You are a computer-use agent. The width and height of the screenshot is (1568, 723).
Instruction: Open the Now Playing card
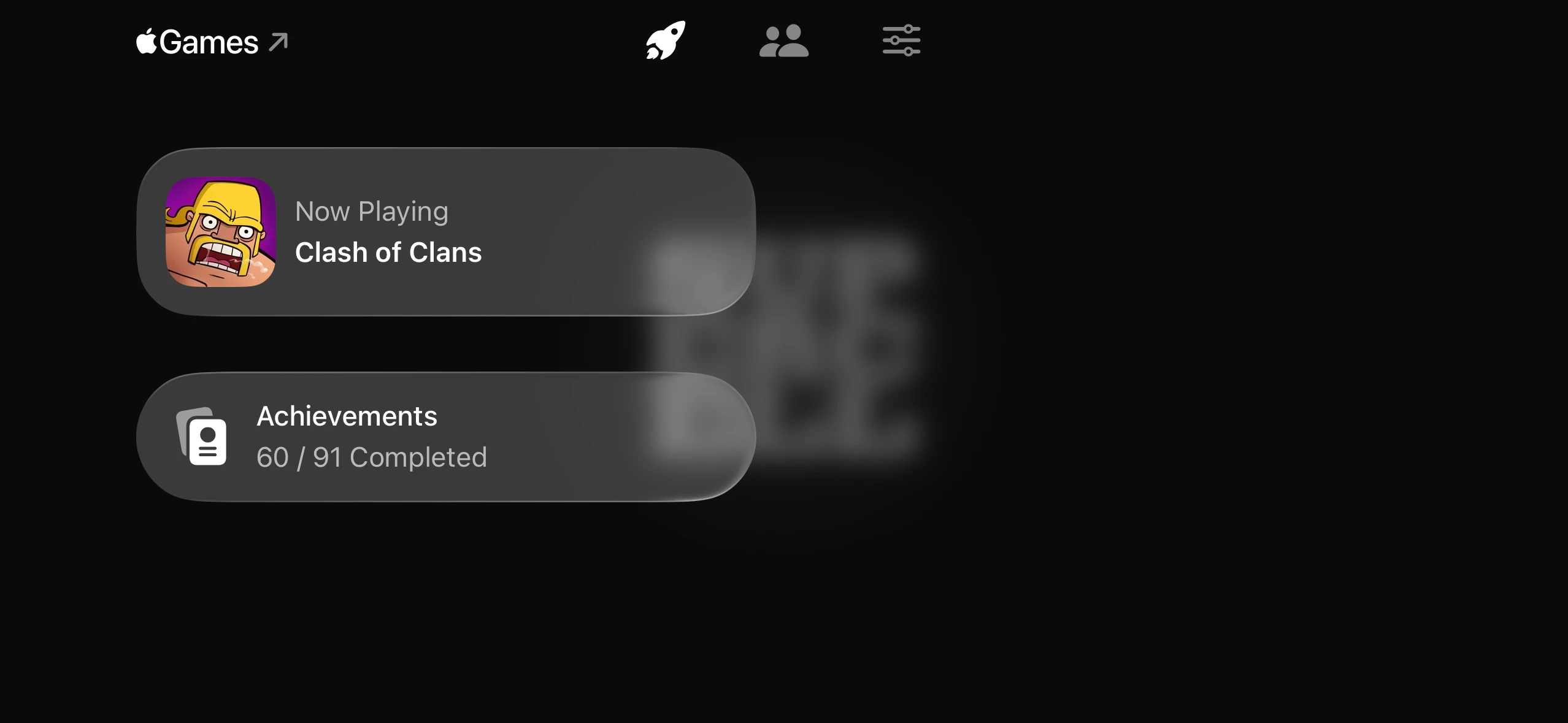click(446, 232)
